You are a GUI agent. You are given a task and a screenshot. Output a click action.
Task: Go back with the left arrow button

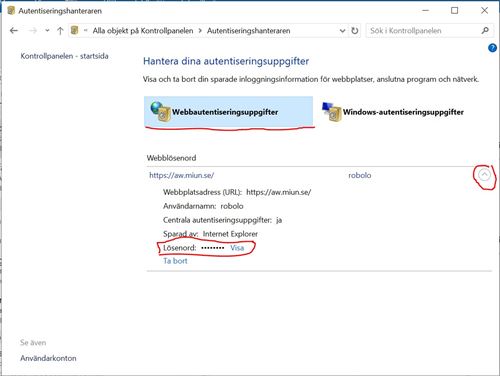[14, 31]
